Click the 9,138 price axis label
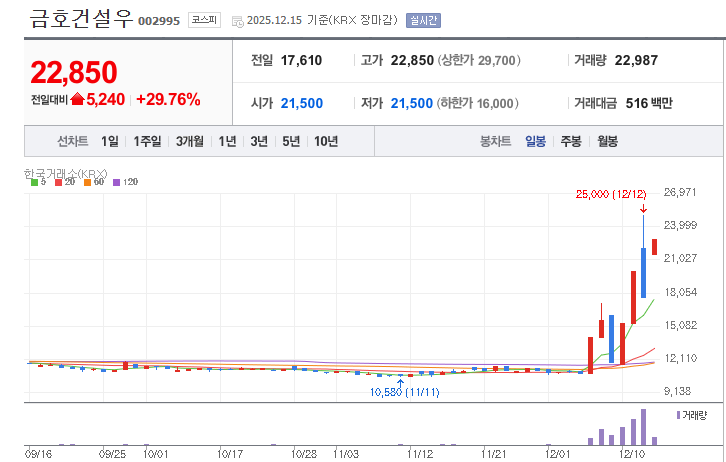Viewport: 726px width, 462px height. pyautogui.click(x=677, y=392)
